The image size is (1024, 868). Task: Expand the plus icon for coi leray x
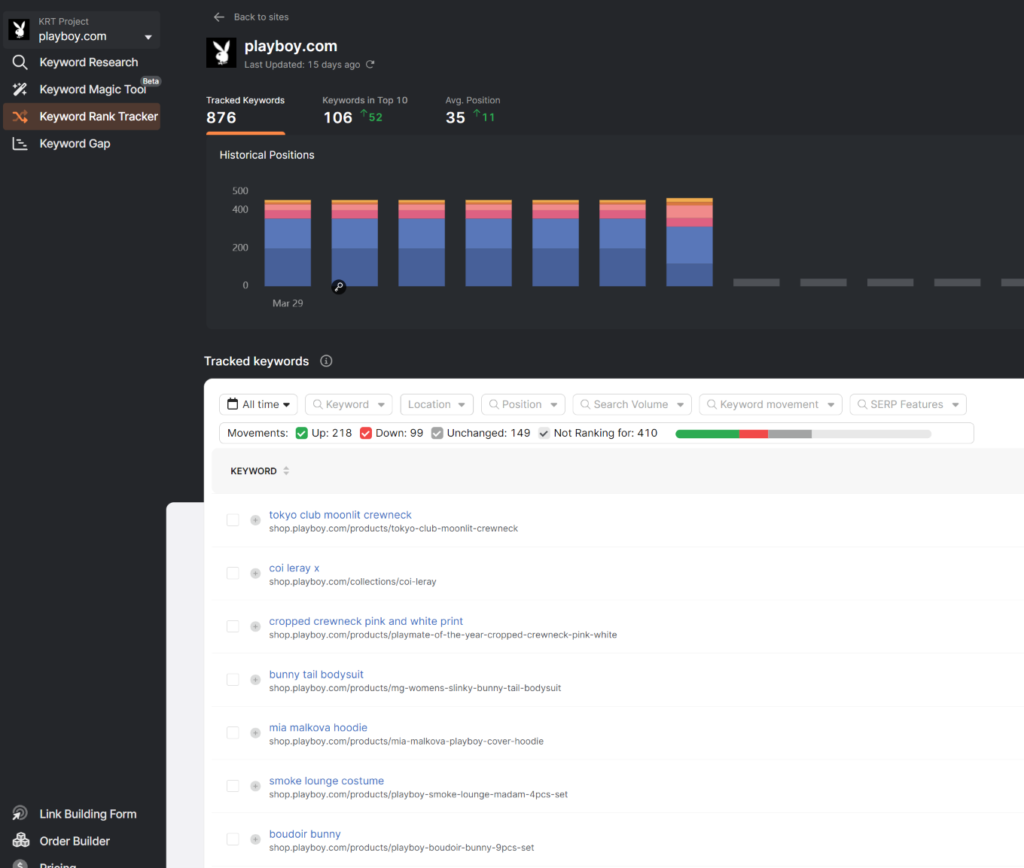(x=255, y=573)
